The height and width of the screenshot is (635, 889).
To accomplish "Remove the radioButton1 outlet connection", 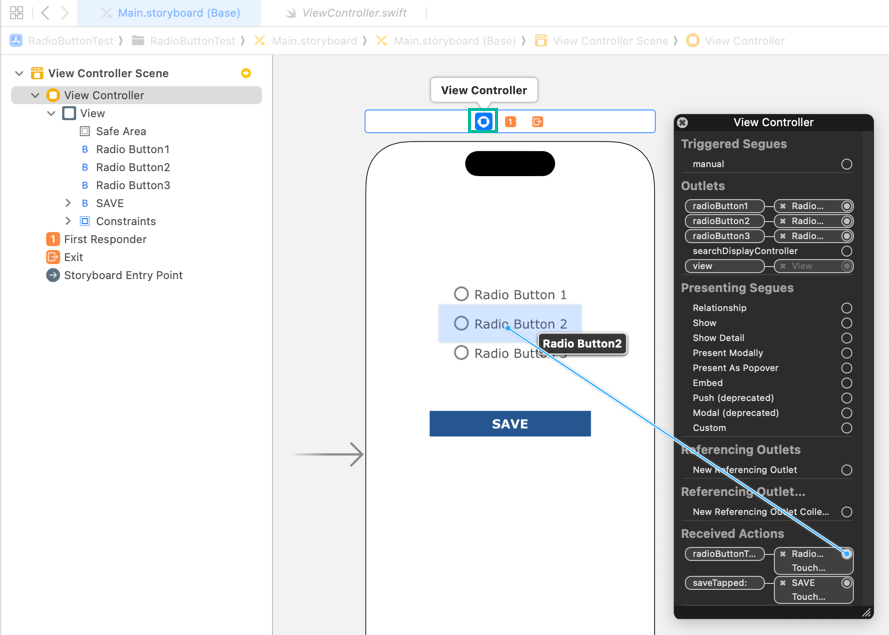I will tap(783, 206).
